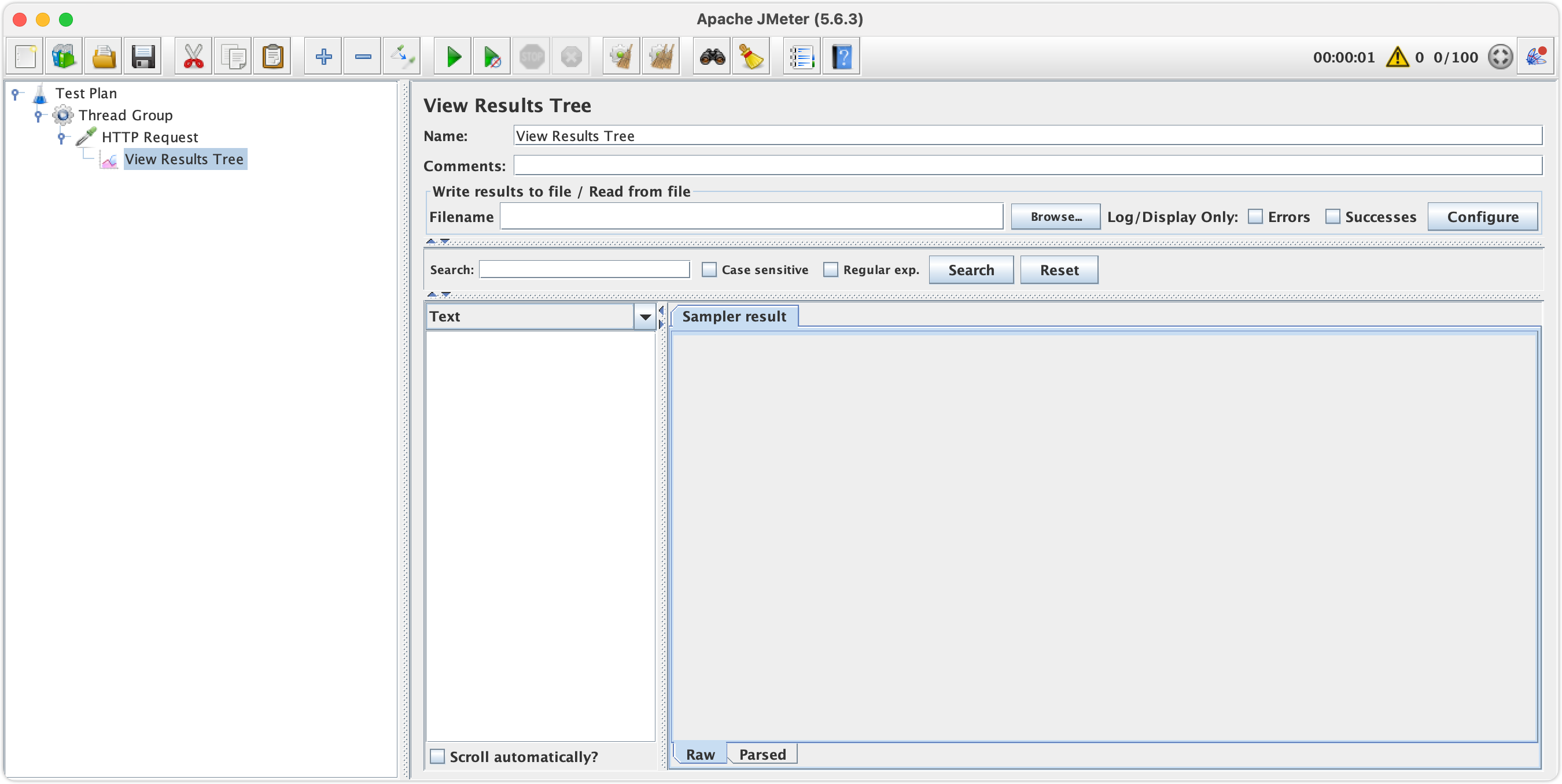The image size is (1562, 784).
Task: Click the Configure button
Action: pos(1482,216)
